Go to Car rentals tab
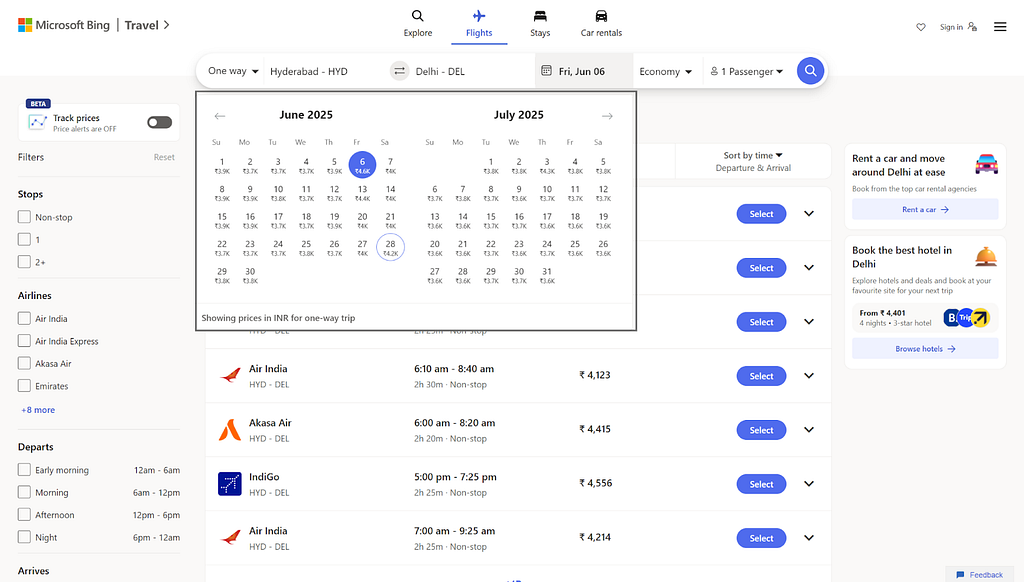Screen dimensions: 1024x582 pyautogui.click(x=601, y=24)
